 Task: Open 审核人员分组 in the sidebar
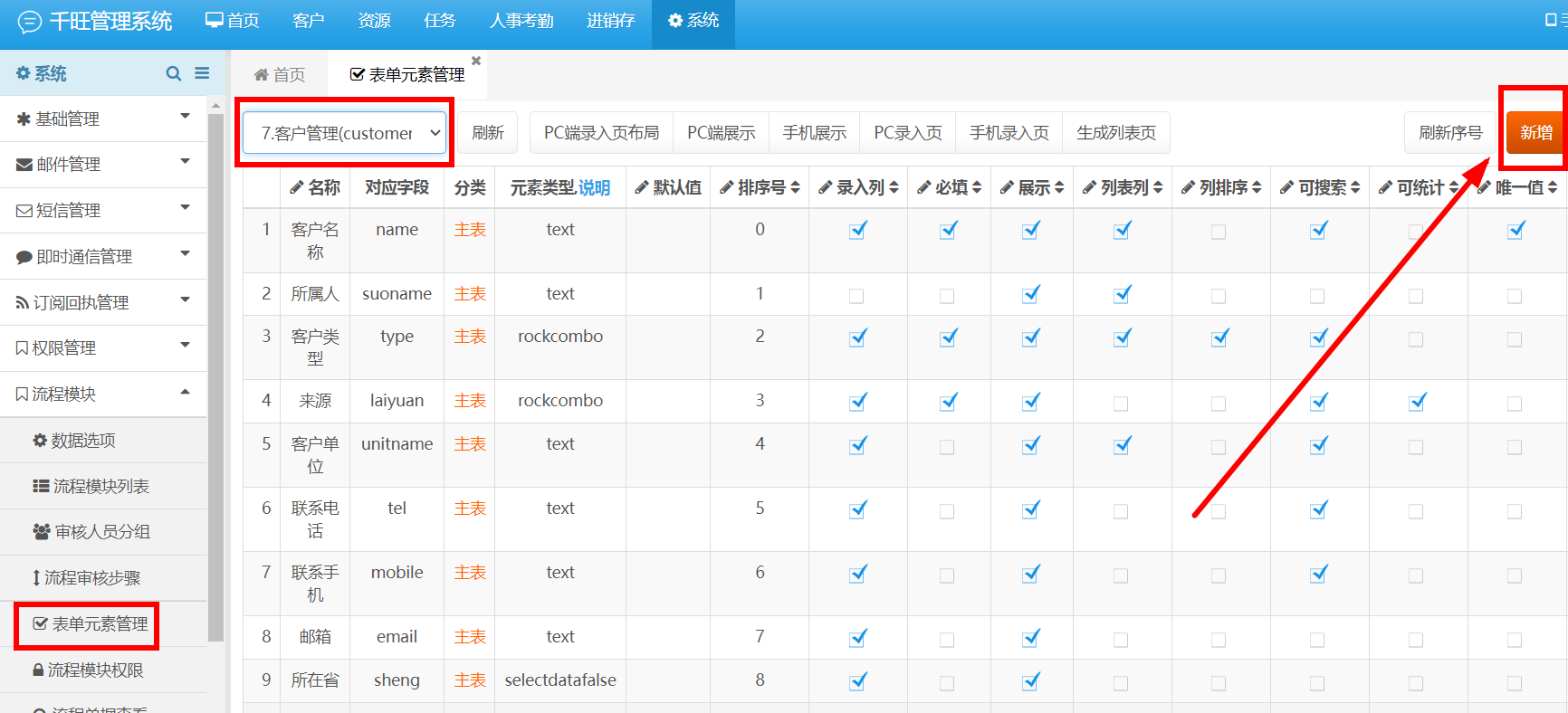click(91, 531)
